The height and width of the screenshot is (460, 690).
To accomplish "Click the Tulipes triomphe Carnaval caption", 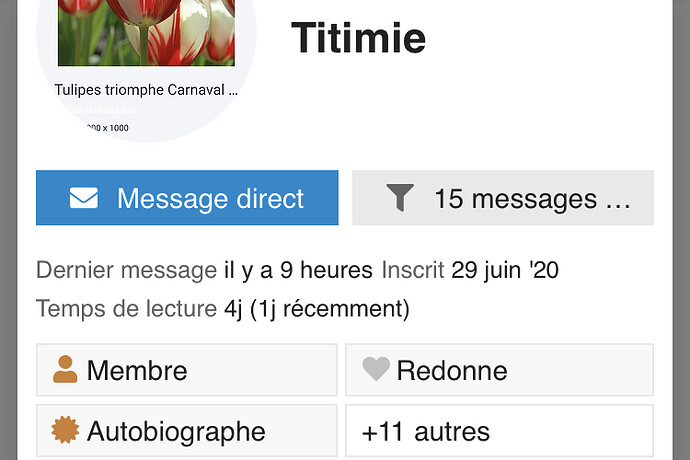I will pyautogui.click(x=146, y=90).
